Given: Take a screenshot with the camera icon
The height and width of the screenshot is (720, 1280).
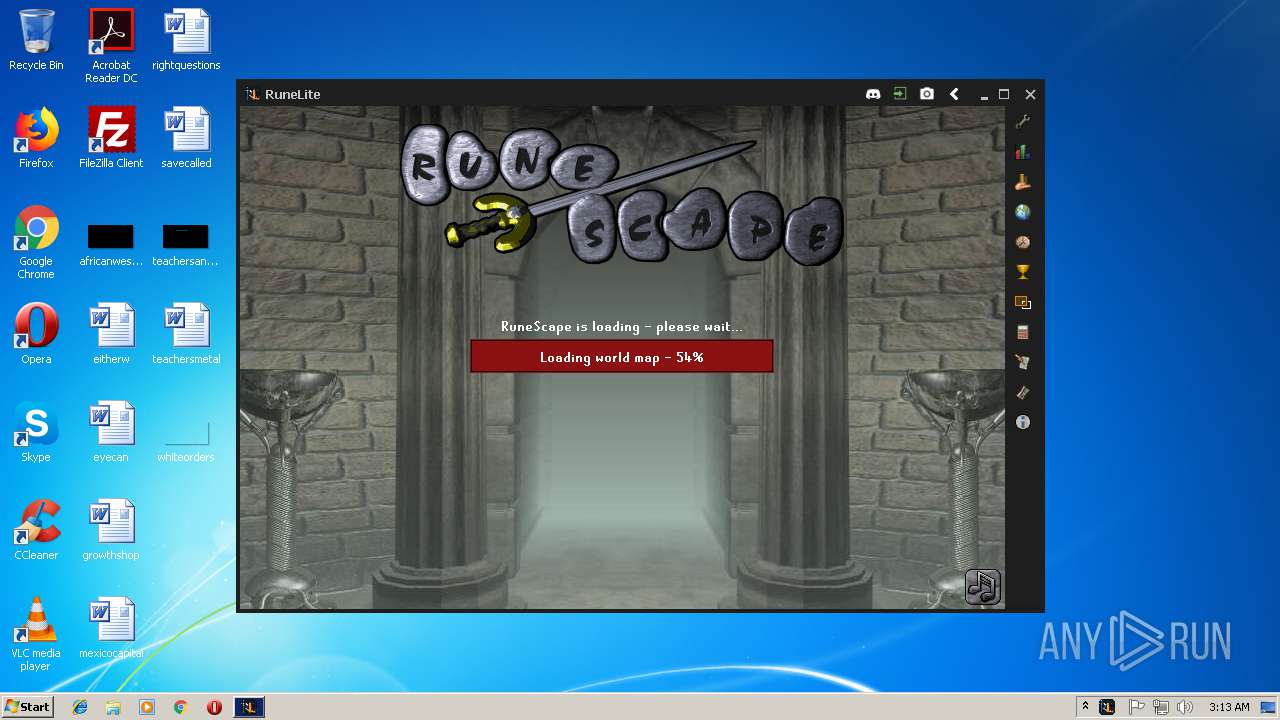Looking at the screenshot, I should (x=927, y=94).
